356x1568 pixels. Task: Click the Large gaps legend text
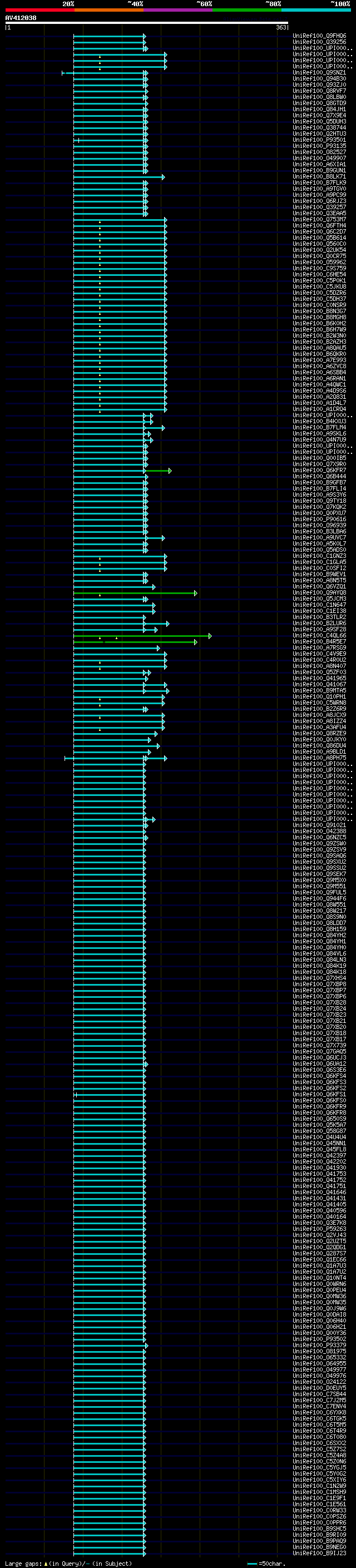[68, 1563]
